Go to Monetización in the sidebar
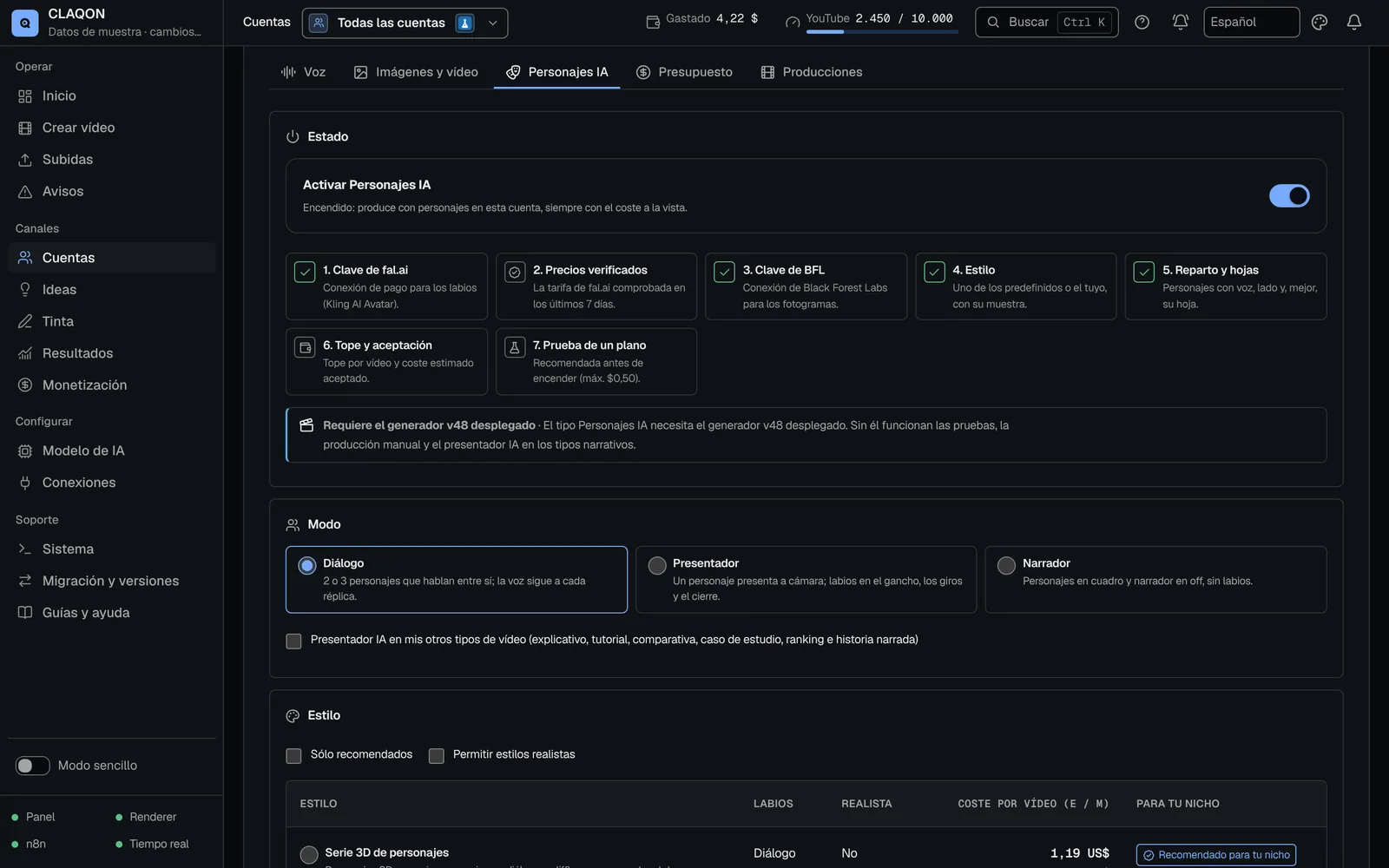 [111, 385]
